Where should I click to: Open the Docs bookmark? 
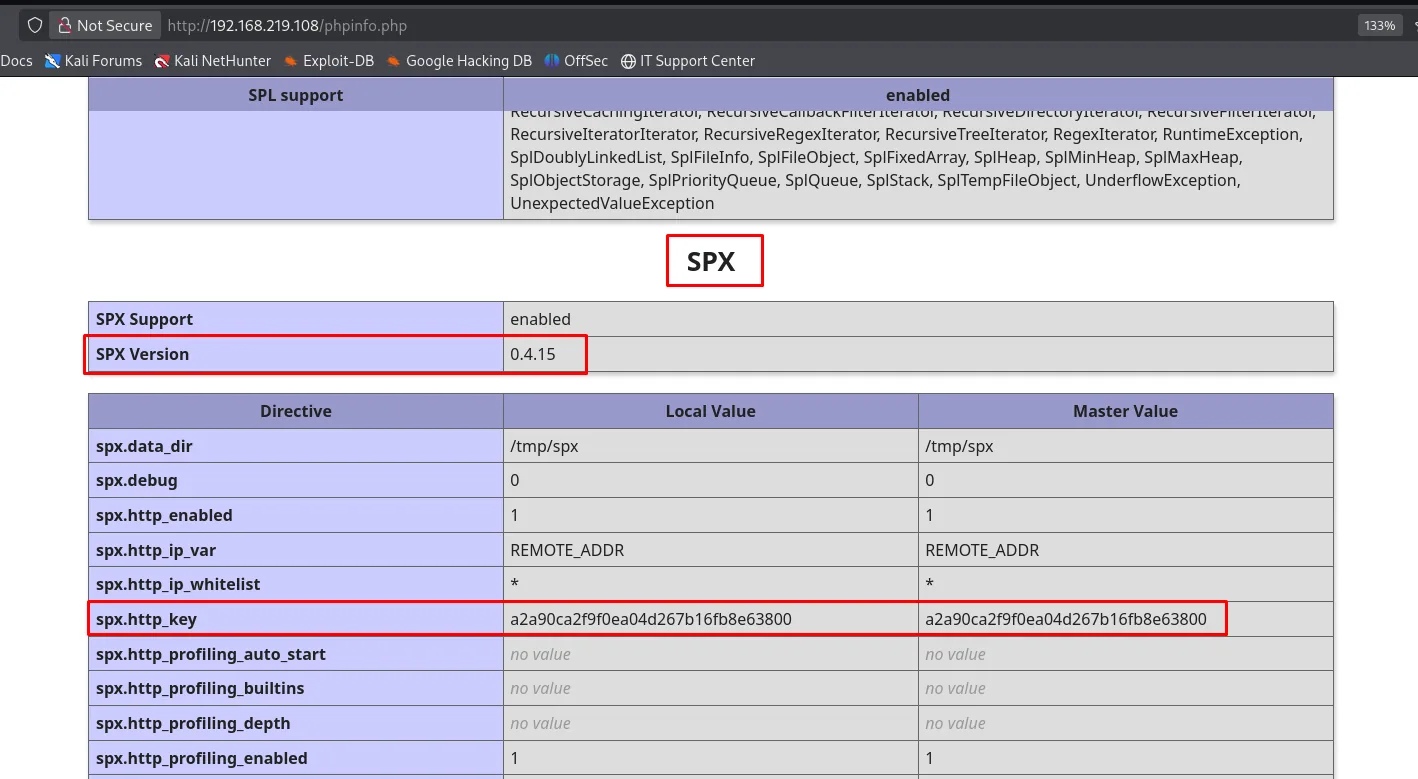click(x=16, y=61)
